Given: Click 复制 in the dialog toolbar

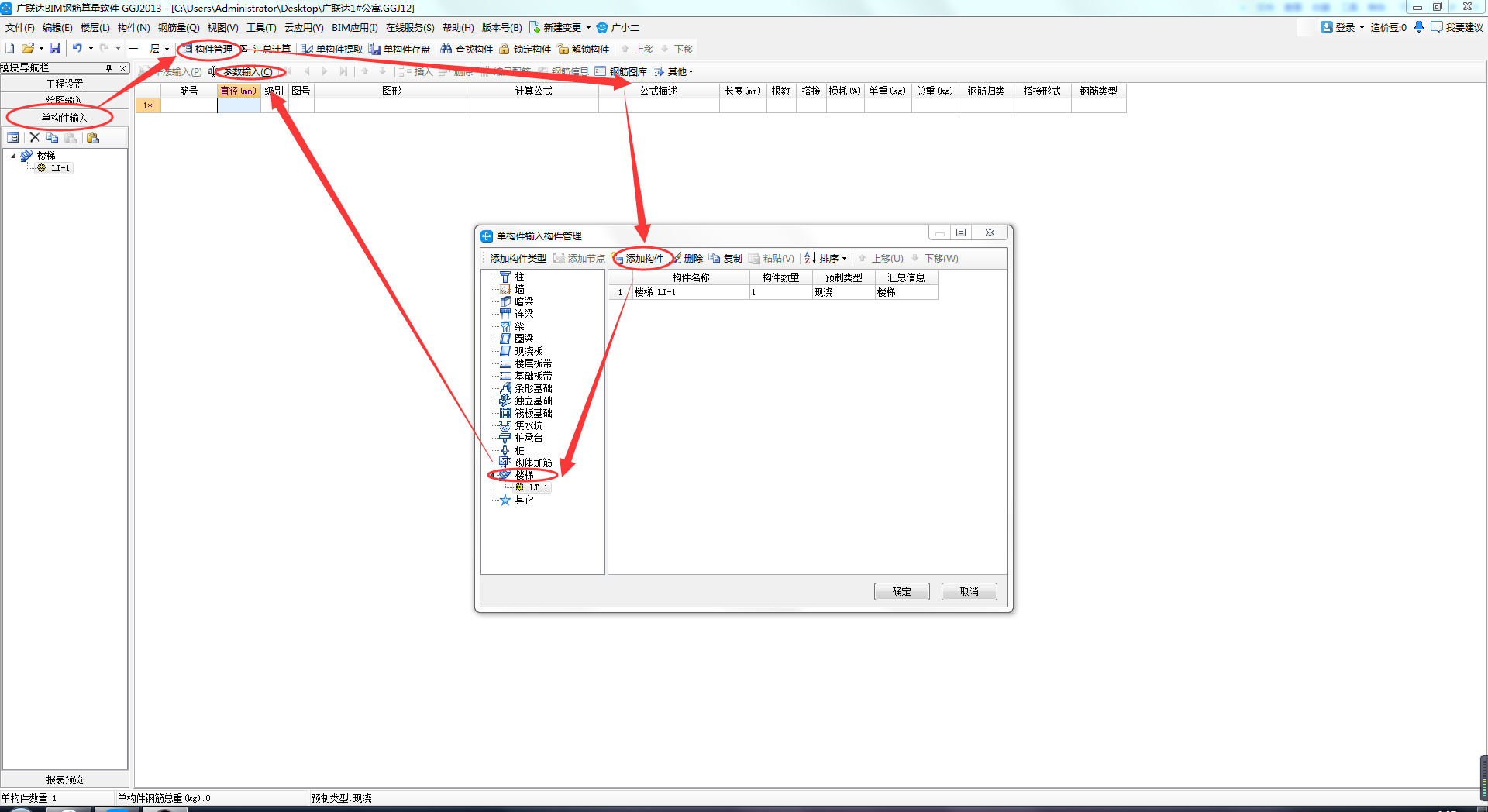Looking at the screenshot, I should pos(725,259).
